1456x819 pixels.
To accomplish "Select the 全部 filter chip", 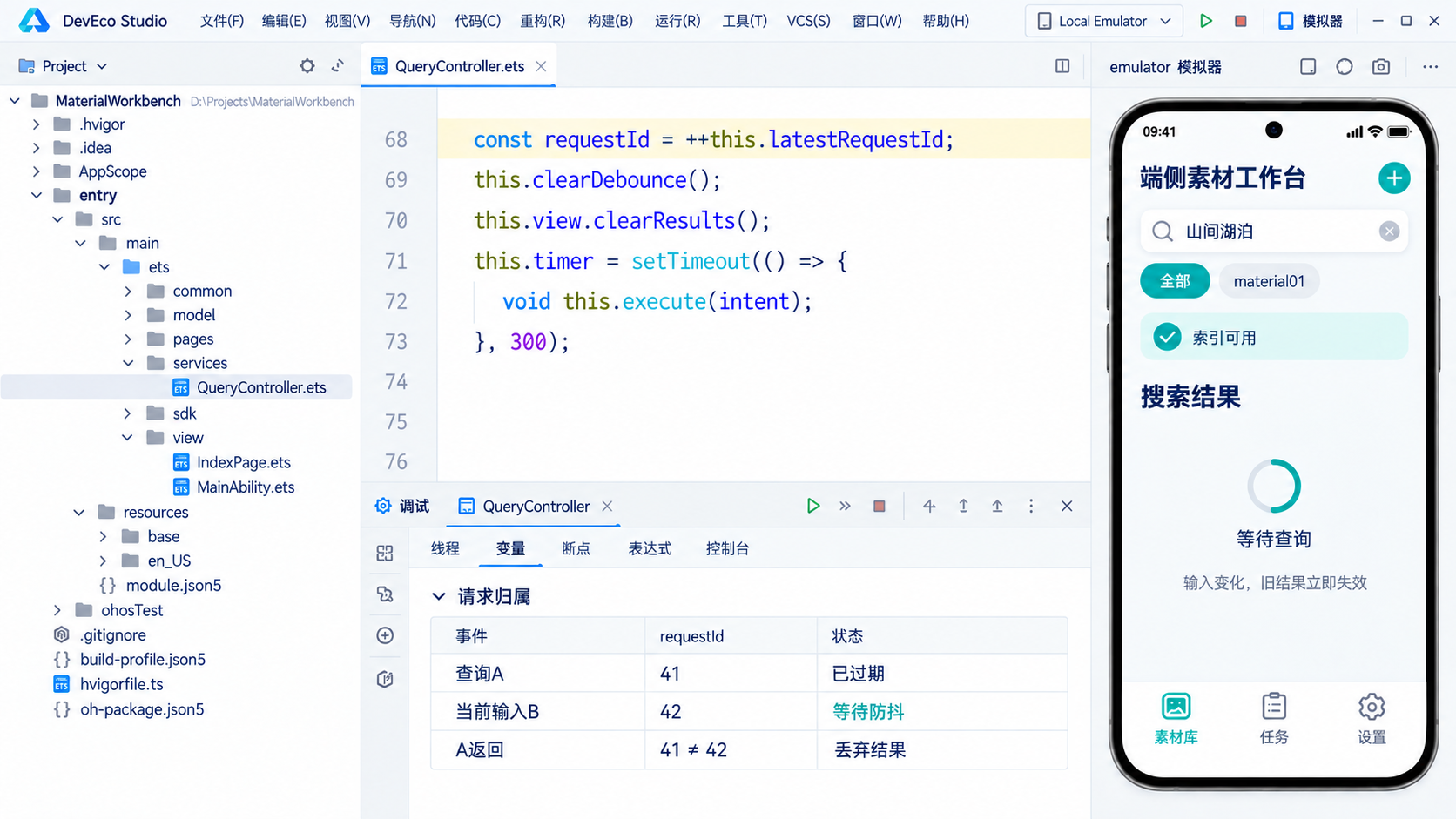I will click(1175, 281).
